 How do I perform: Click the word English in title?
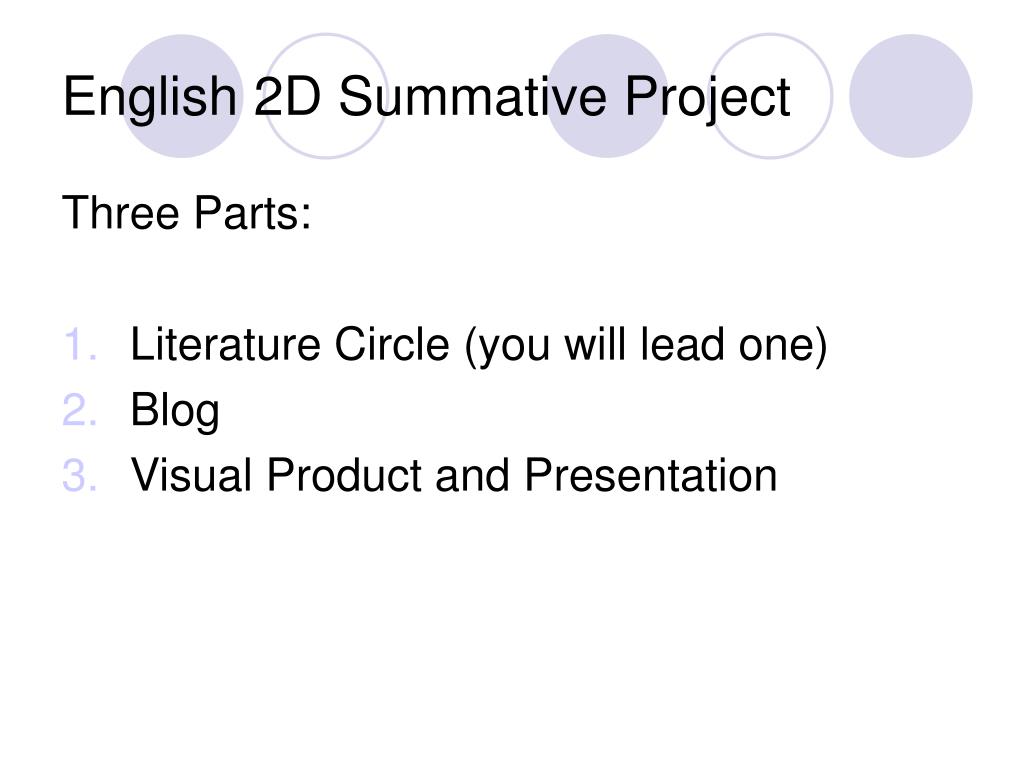pyautogui.click(x=150, y=98)
